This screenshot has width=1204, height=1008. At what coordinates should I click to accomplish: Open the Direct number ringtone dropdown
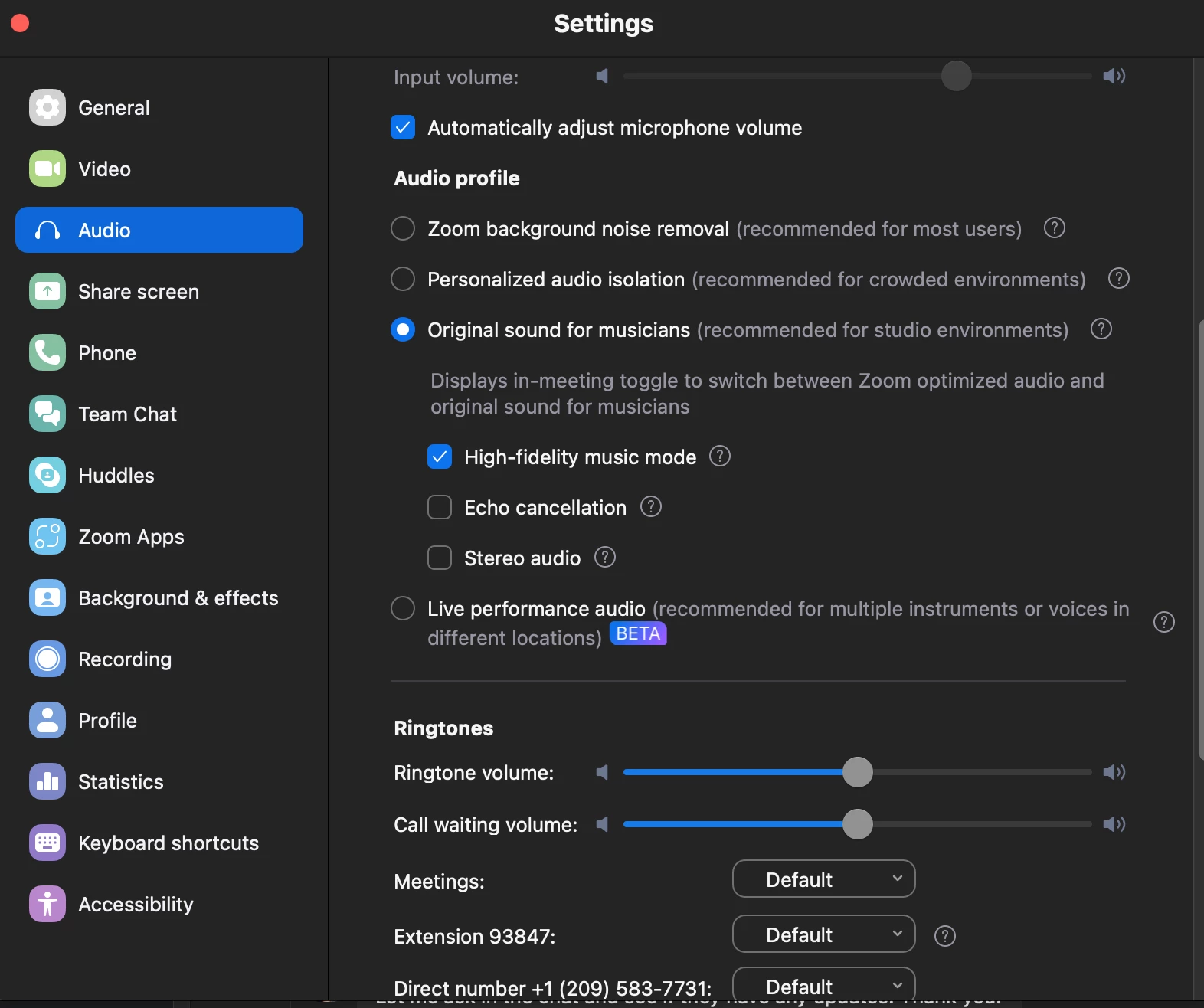824,984
